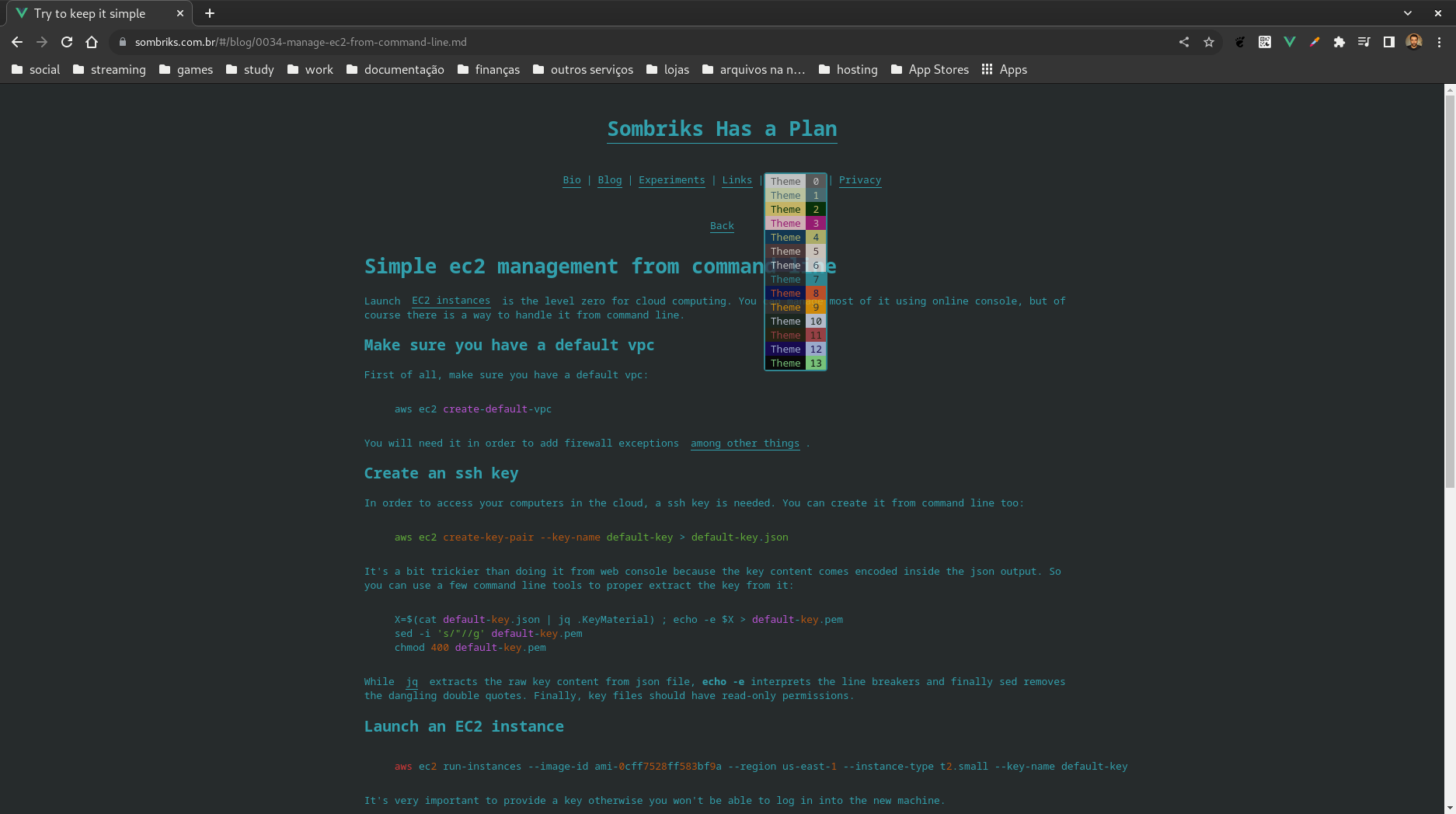Open the tab search chevron

tap(1408, 13)
